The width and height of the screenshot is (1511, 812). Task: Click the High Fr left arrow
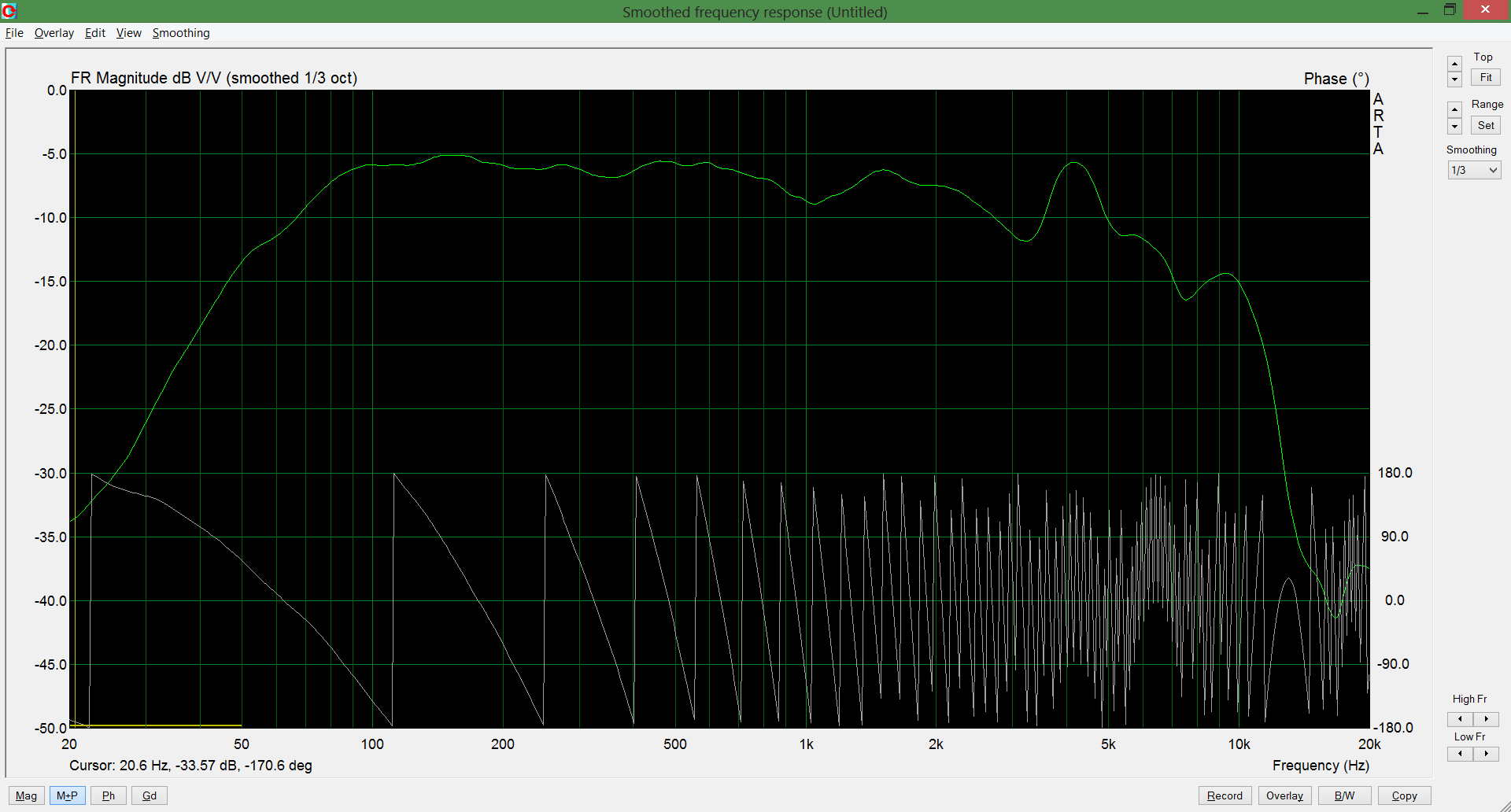tap(1460, 719)
